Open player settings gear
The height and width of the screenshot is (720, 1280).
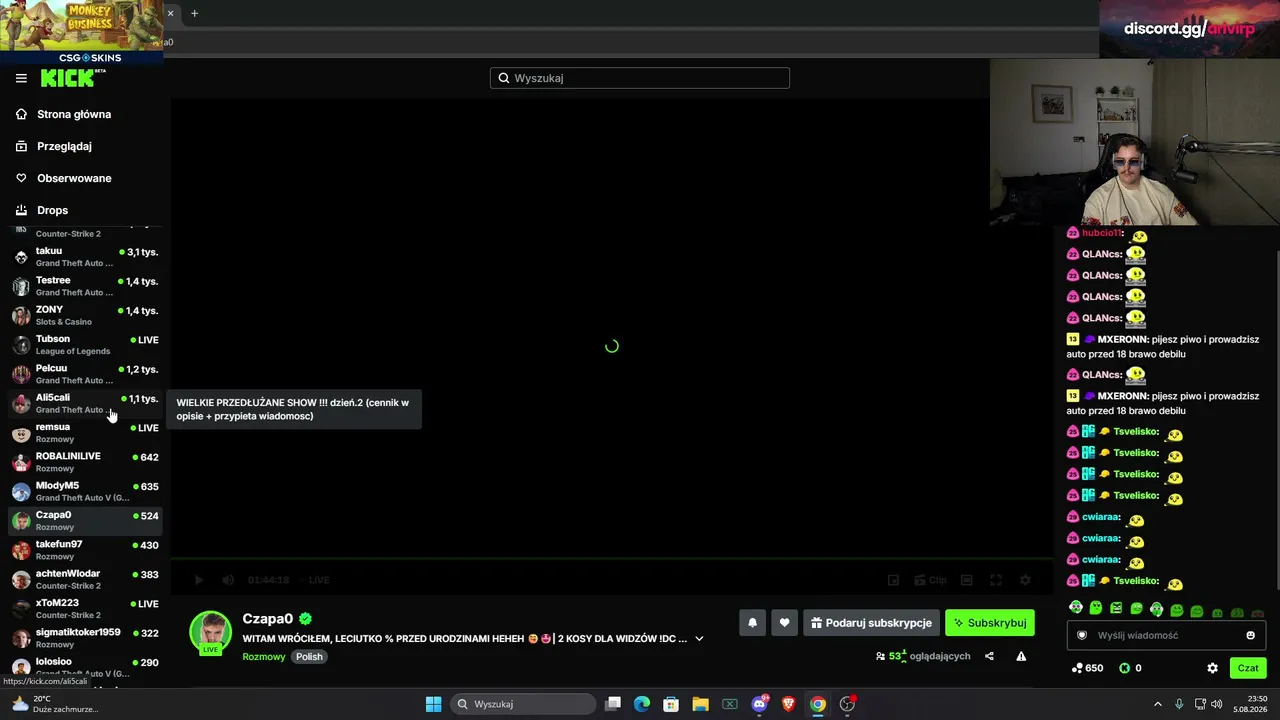tap(1025, 580)
